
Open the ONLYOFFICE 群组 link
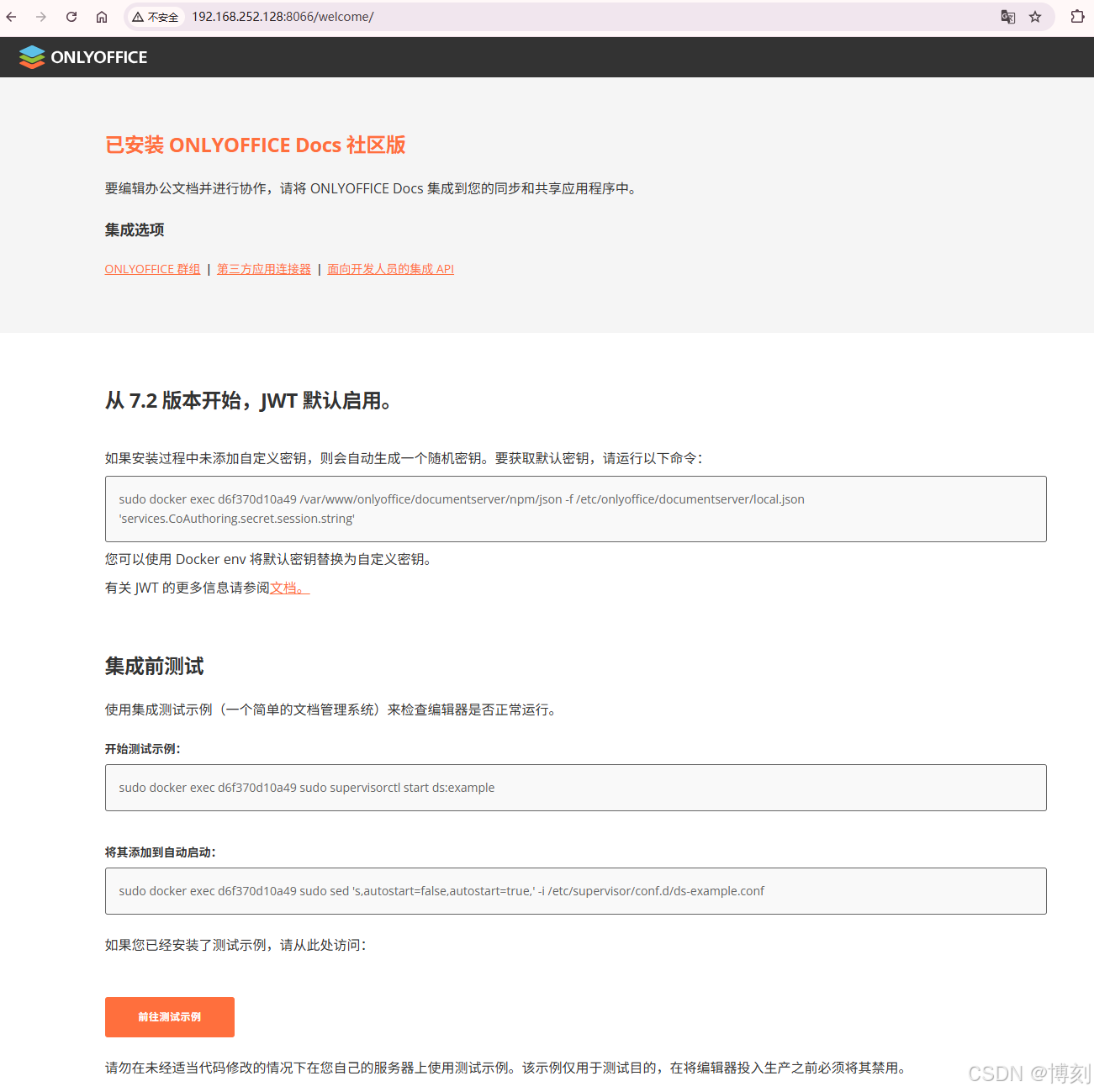(x=153, y=269)
